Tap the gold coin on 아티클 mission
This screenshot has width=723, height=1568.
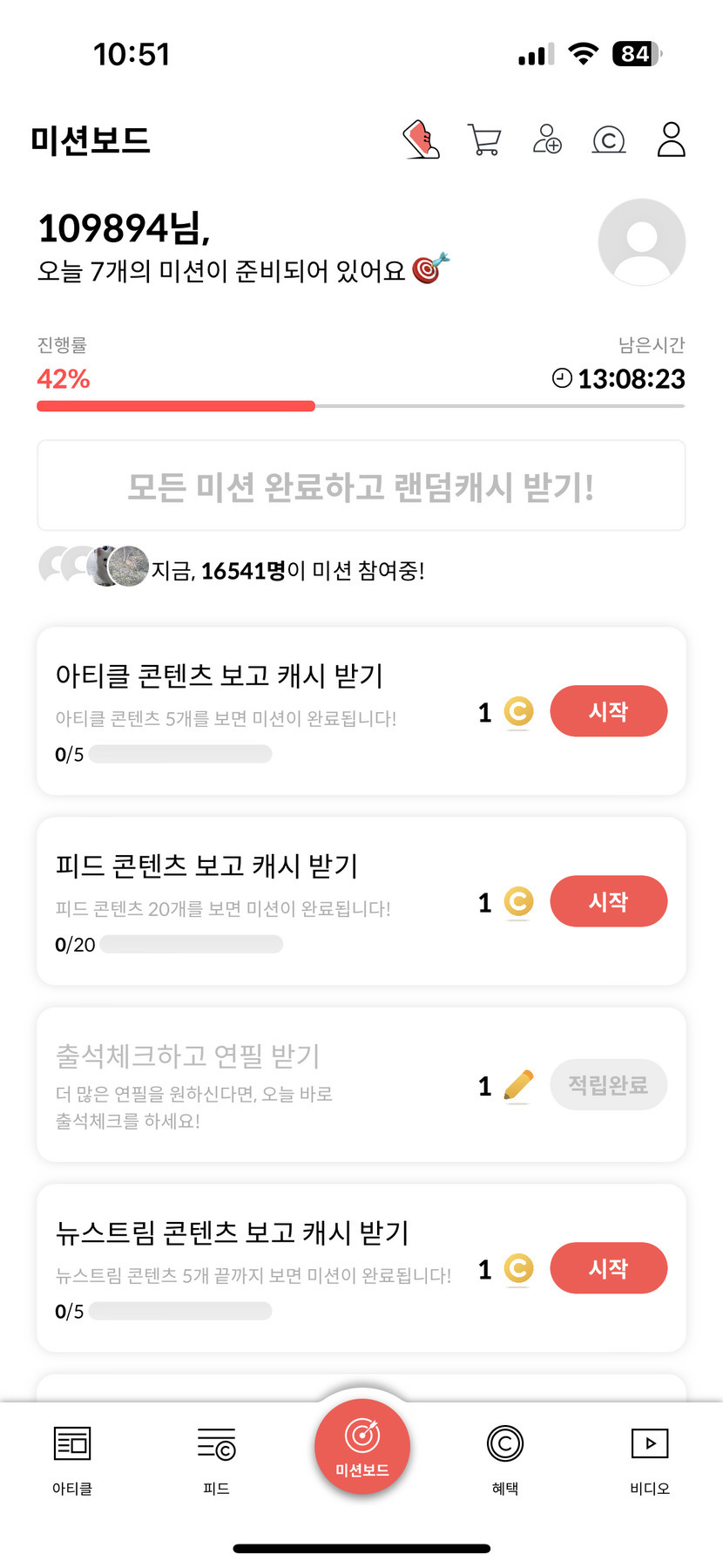[x=518, y=712]
